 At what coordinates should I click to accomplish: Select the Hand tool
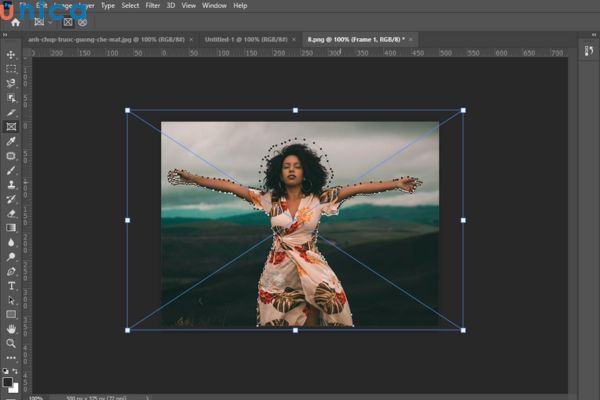pos(11,328)
